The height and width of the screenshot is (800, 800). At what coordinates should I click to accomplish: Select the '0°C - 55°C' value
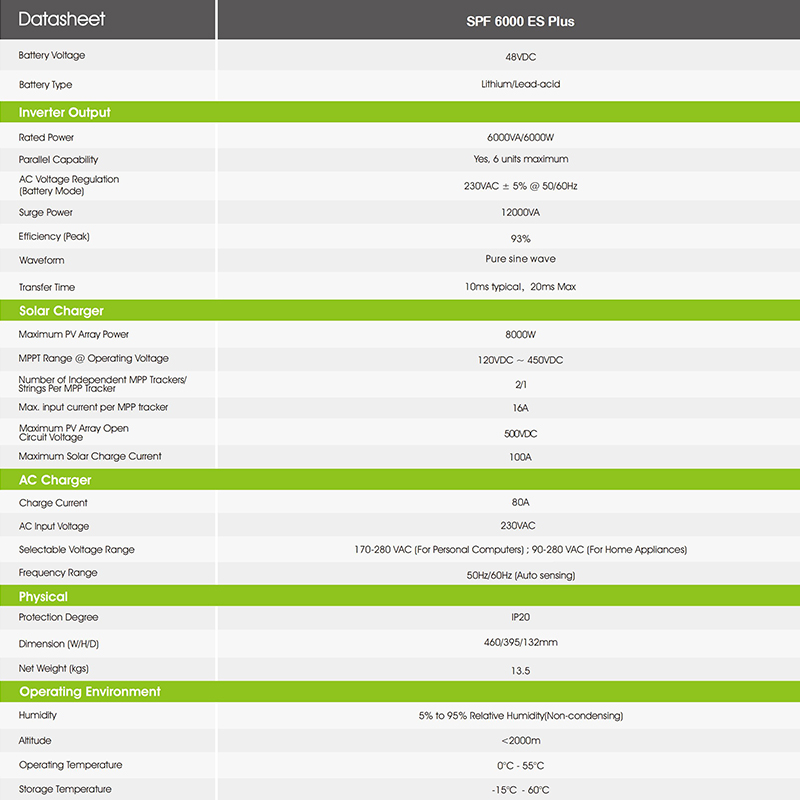point(520,766)
